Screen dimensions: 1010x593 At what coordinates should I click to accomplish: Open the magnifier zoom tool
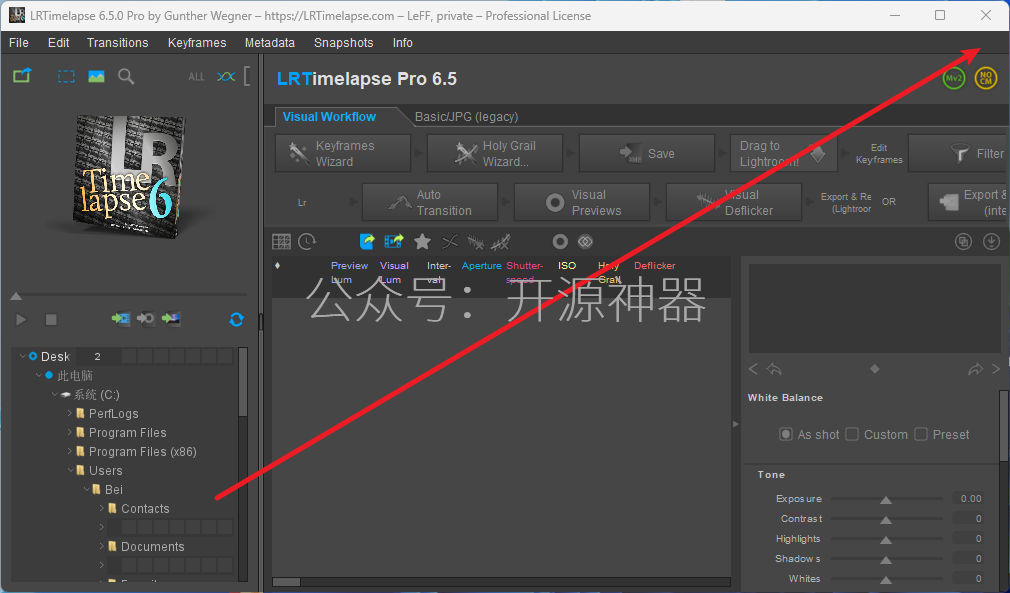pos(126,77)
